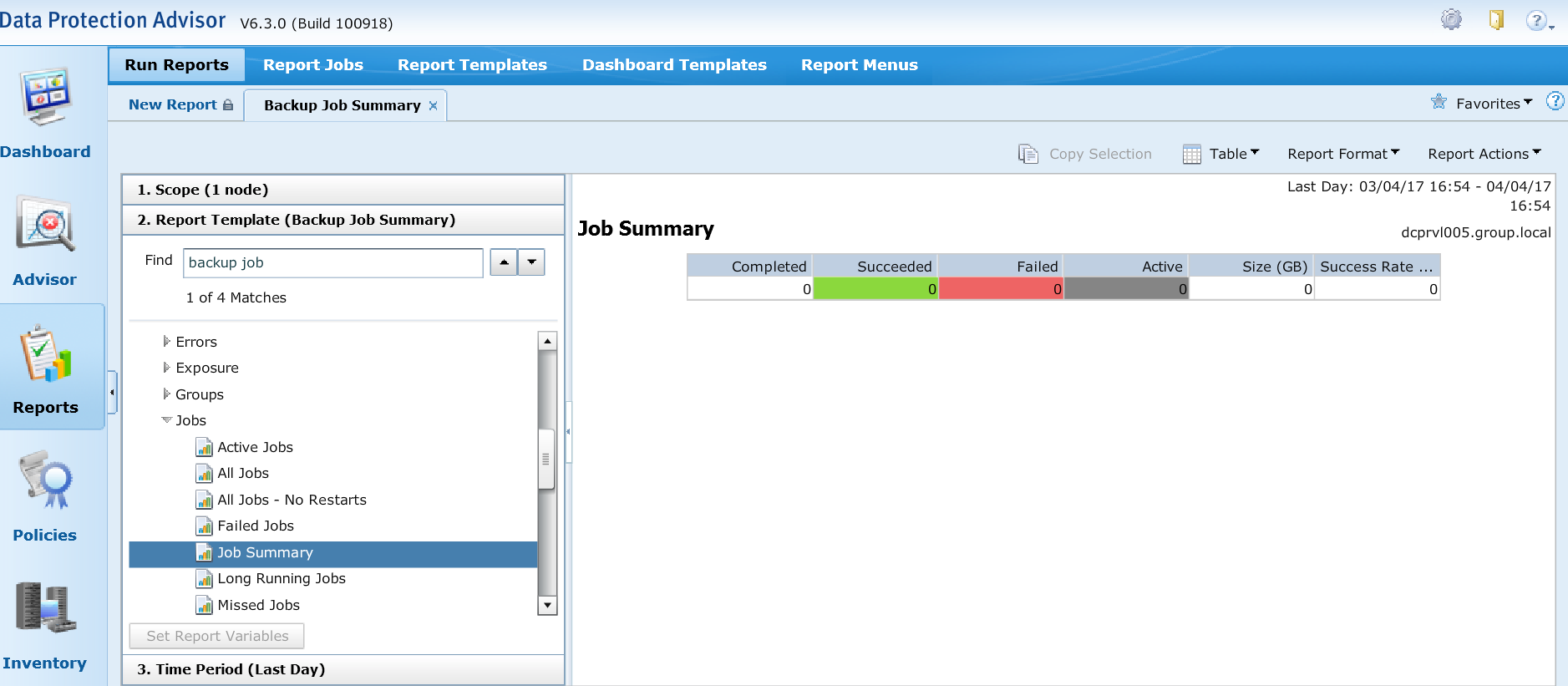The width and height of the screenshot is (1568, 686).
Task: Click the Size (GB) column header
Action: pyautogui.click(x=1251, y=267)
